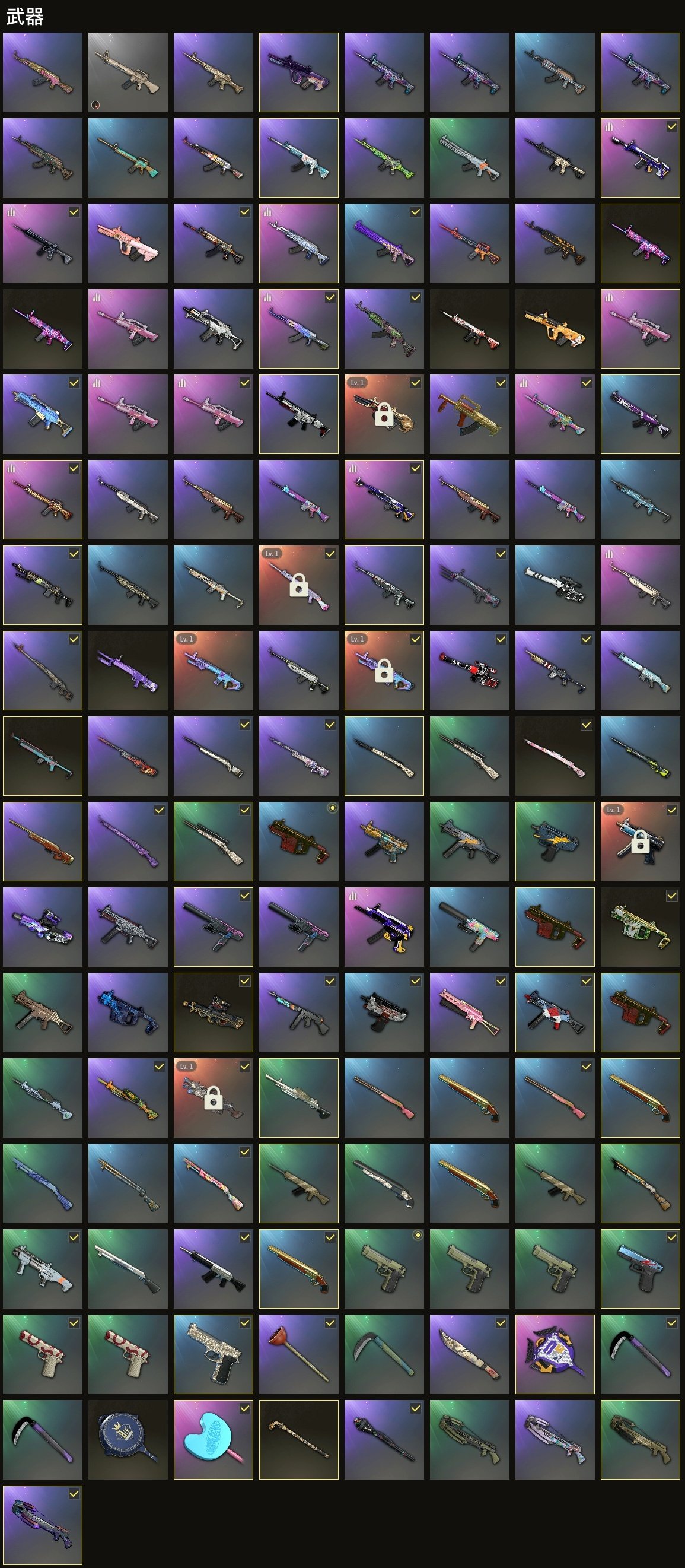Choose the ornate walking cane melee skin
This screenshot has width=685, height=1568.
click(x=299, y=1440)
